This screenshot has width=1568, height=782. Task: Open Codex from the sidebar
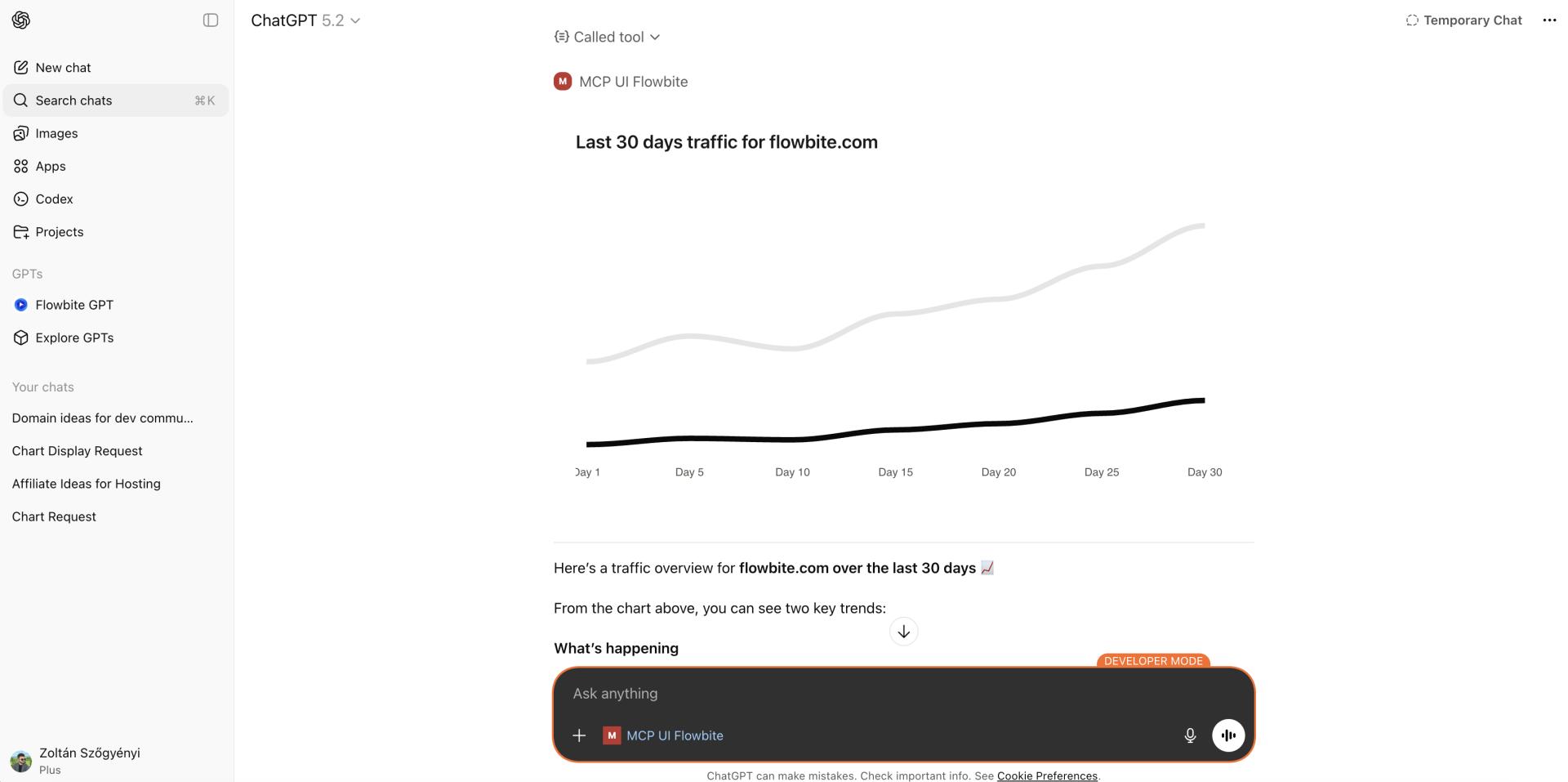(x=54, y=199)
